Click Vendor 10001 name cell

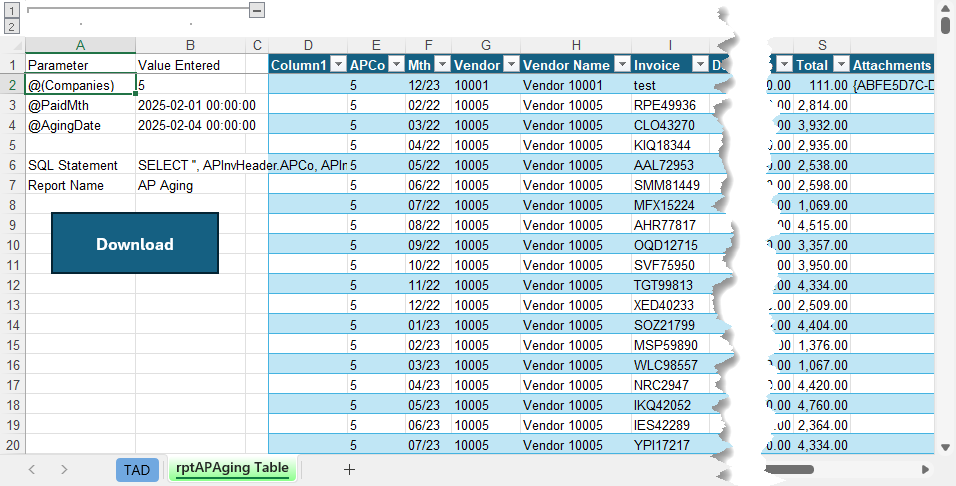[x=576, y=85]
